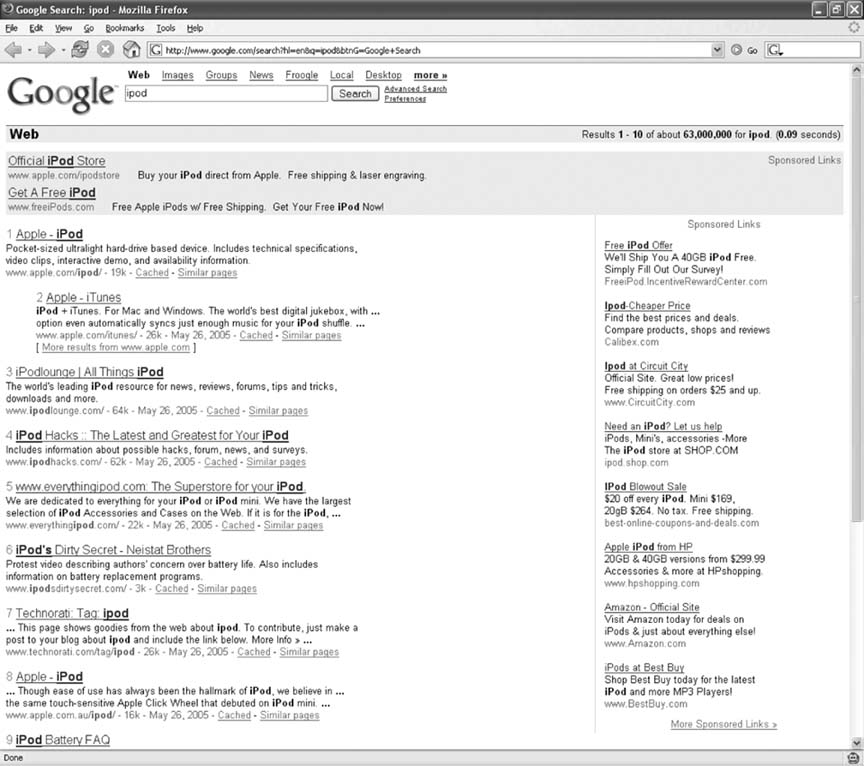Click More Sponsored Links
The width and height of the screenshot is (864, 766).
(723, 724)
